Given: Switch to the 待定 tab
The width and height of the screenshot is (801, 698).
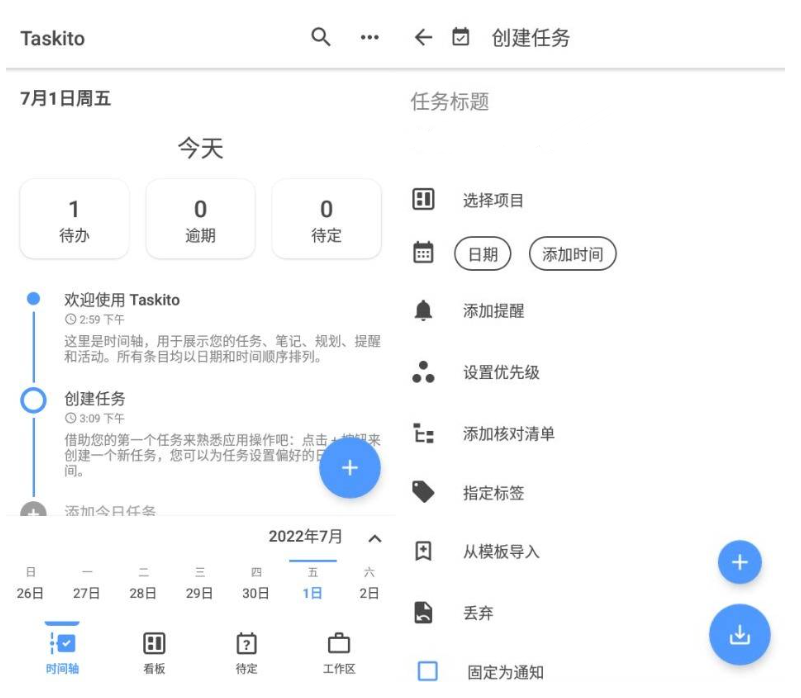Looking at the screenshot, I should pyautogui.click(x=246, y=652).
